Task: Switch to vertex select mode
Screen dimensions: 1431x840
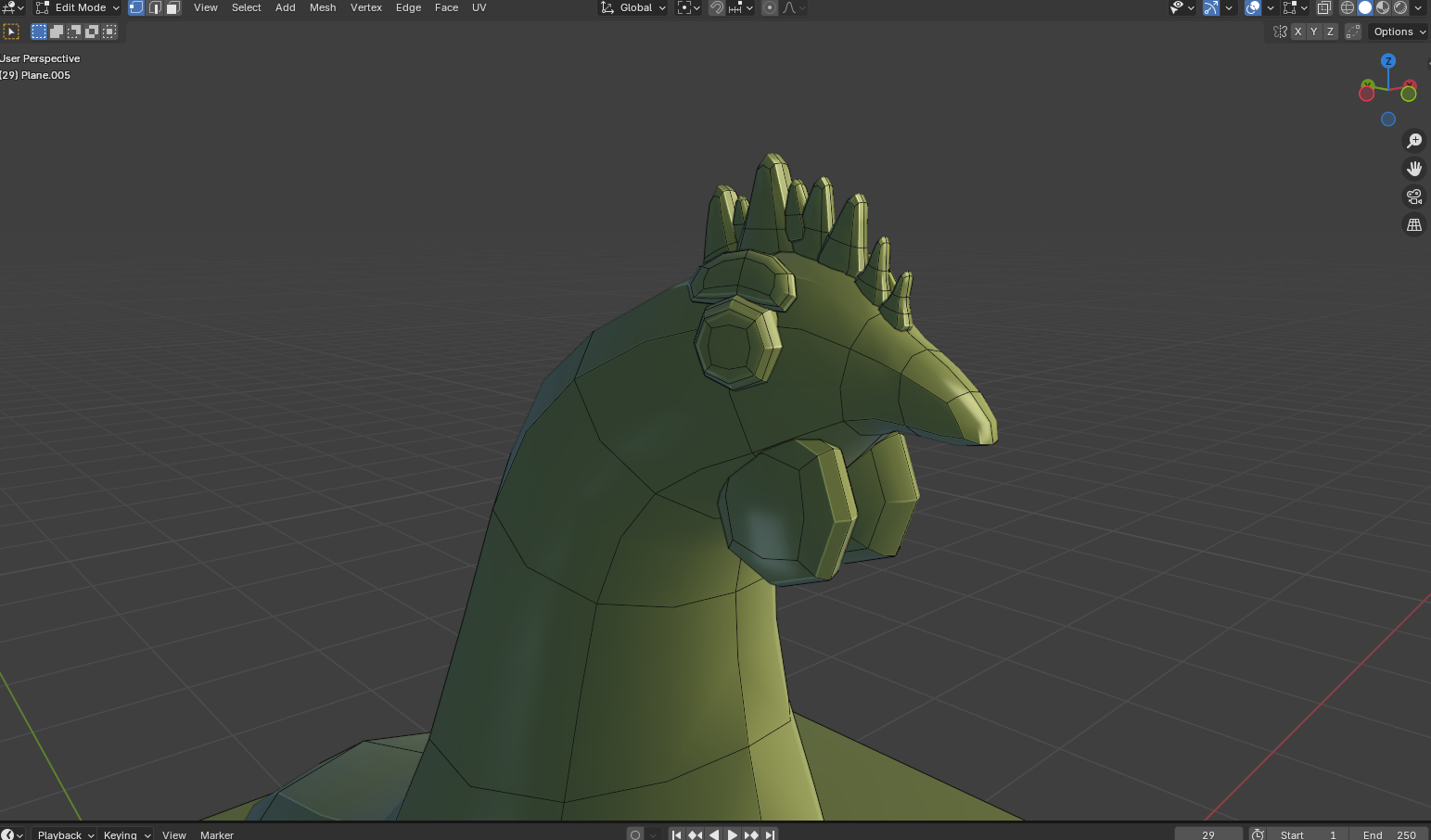Action: pyautogui.click(x=136, y=7)
